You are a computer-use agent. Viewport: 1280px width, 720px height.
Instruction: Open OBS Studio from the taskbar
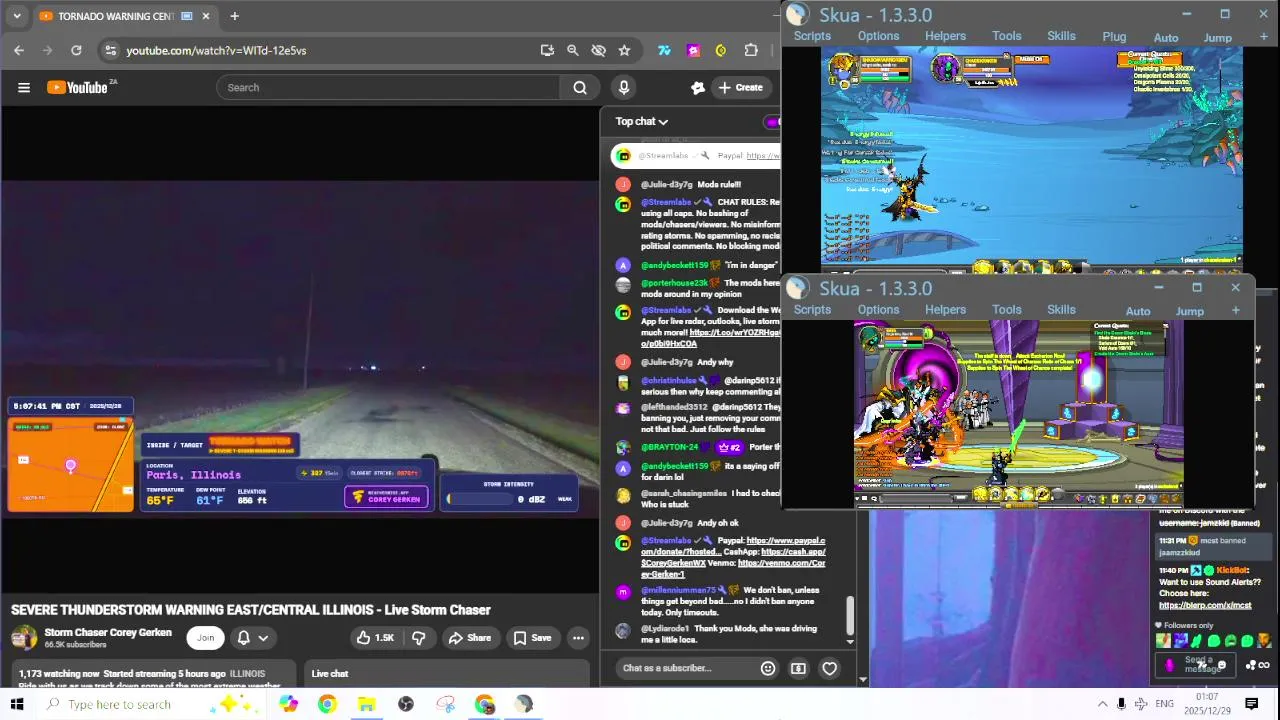(406, 704)
